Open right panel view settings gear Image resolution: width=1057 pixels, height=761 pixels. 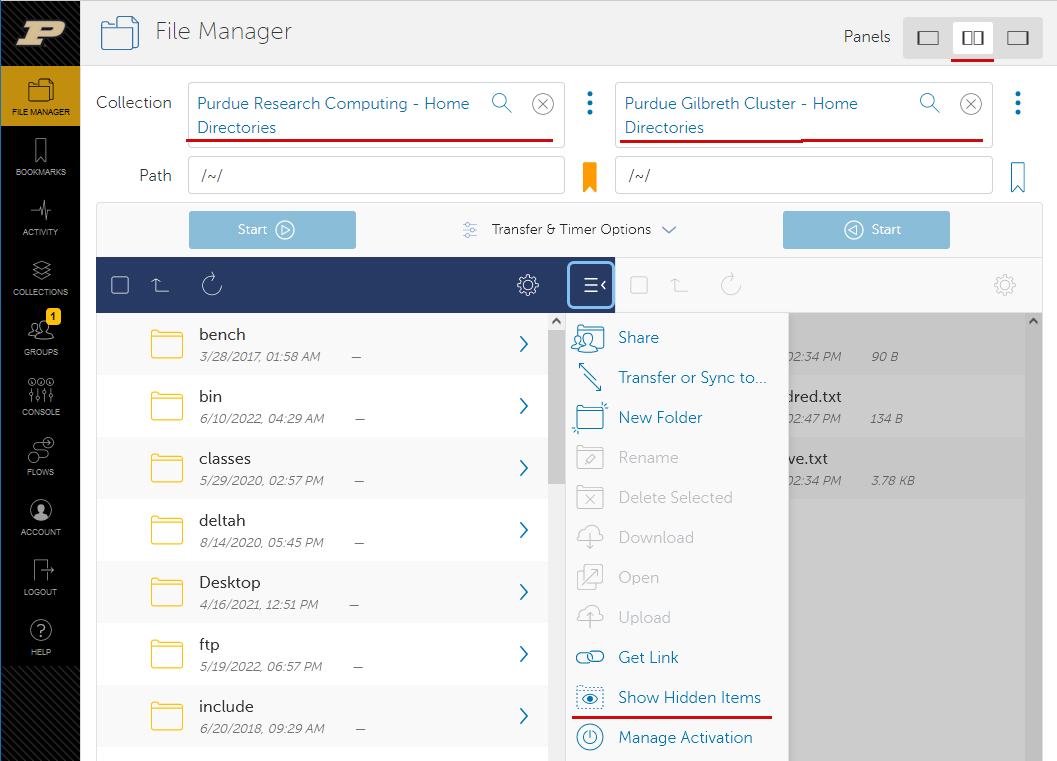[x=1005, y=285]
